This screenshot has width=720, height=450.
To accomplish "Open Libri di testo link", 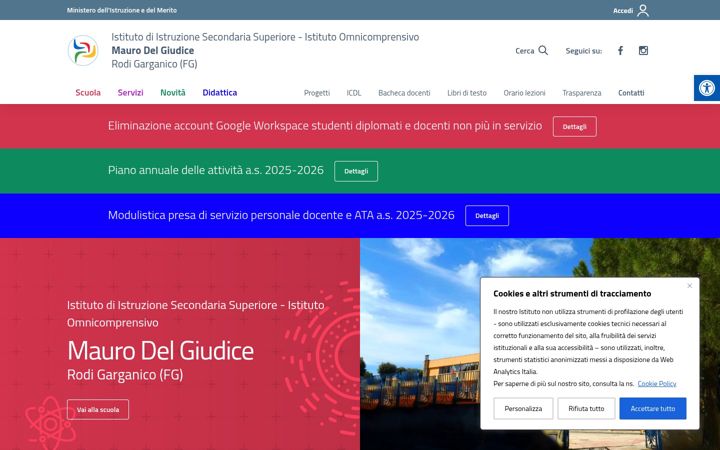I will click(x=467, y=93).
